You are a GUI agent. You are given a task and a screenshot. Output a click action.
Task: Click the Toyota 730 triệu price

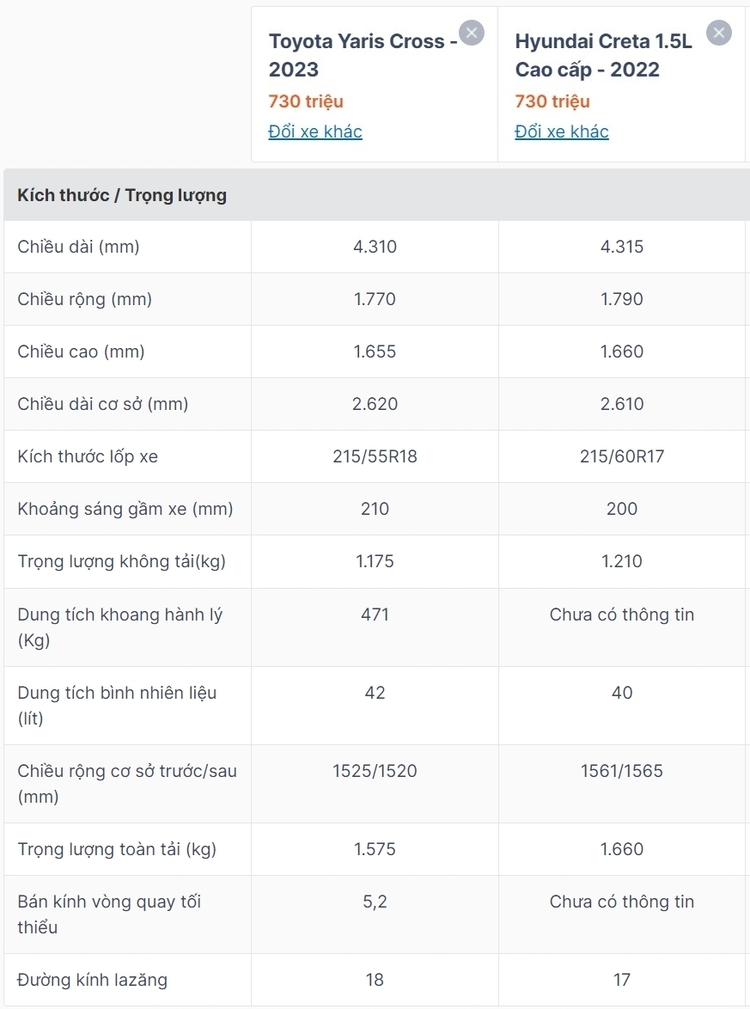[306, 101]
